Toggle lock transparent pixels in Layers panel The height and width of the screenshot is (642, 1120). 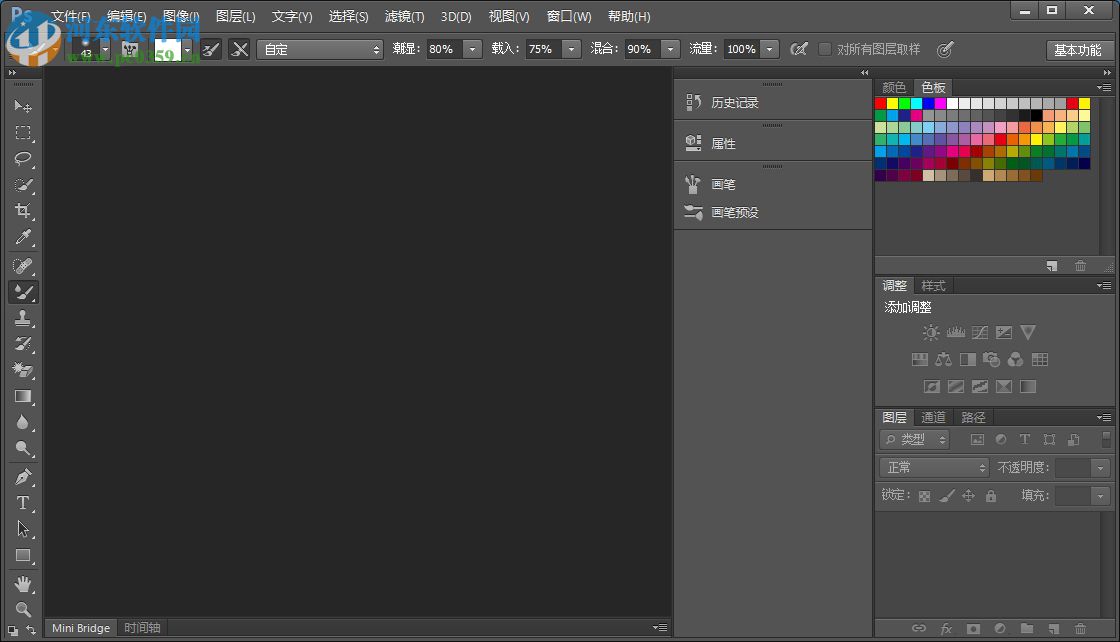pyautogui.click(x=923, y=495)
